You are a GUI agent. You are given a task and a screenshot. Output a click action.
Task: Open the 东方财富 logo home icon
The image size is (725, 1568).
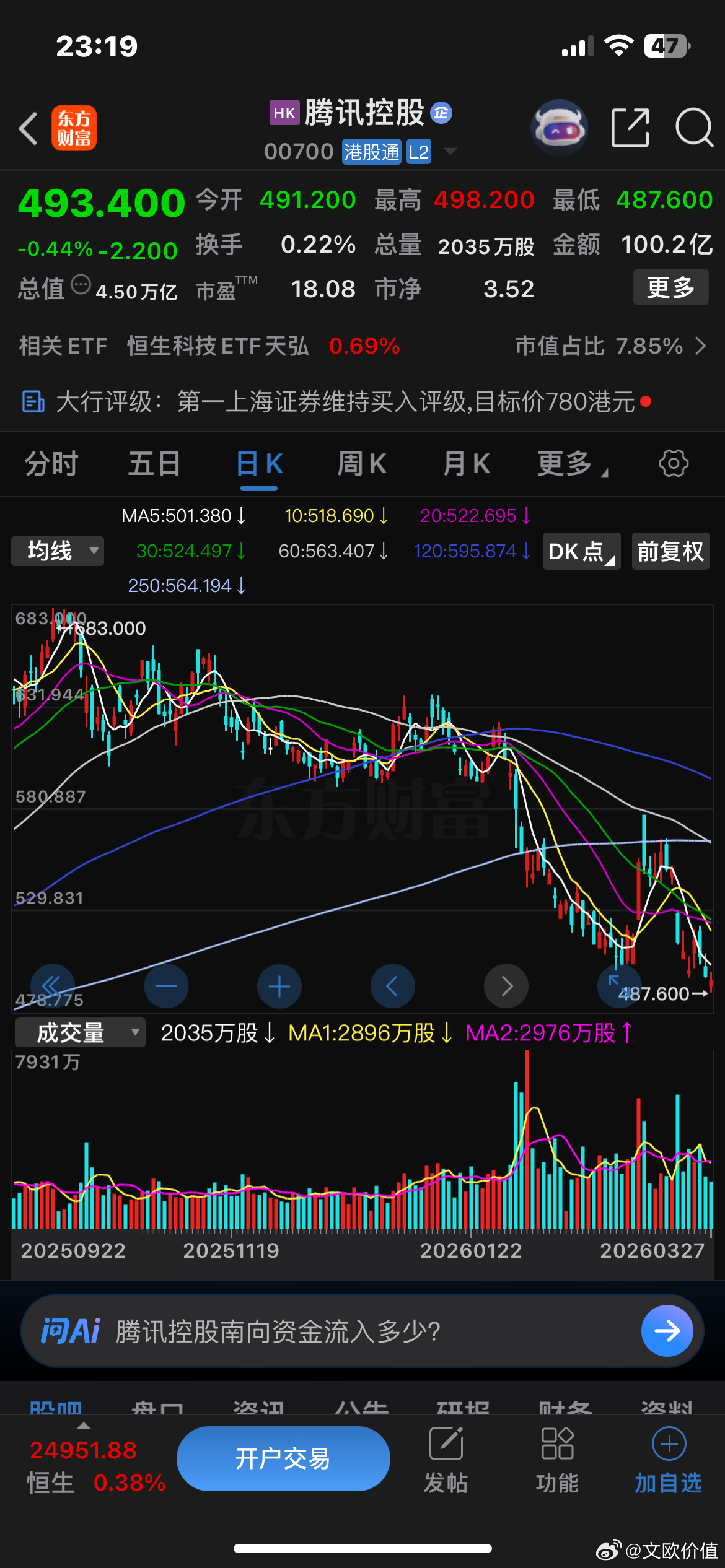pyautogui.click(x=74, y=128)
